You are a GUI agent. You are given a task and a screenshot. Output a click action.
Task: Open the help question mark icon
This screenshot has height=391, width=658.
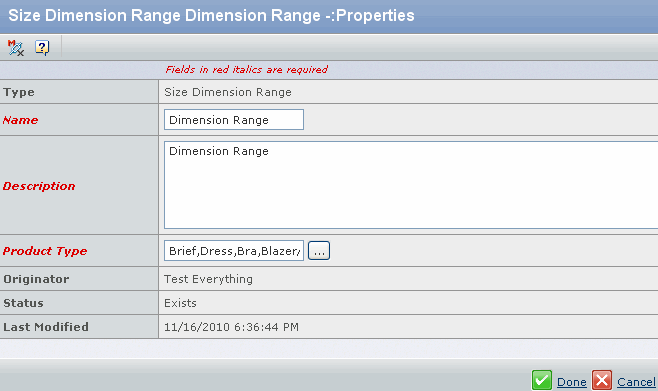pos(42,47)
